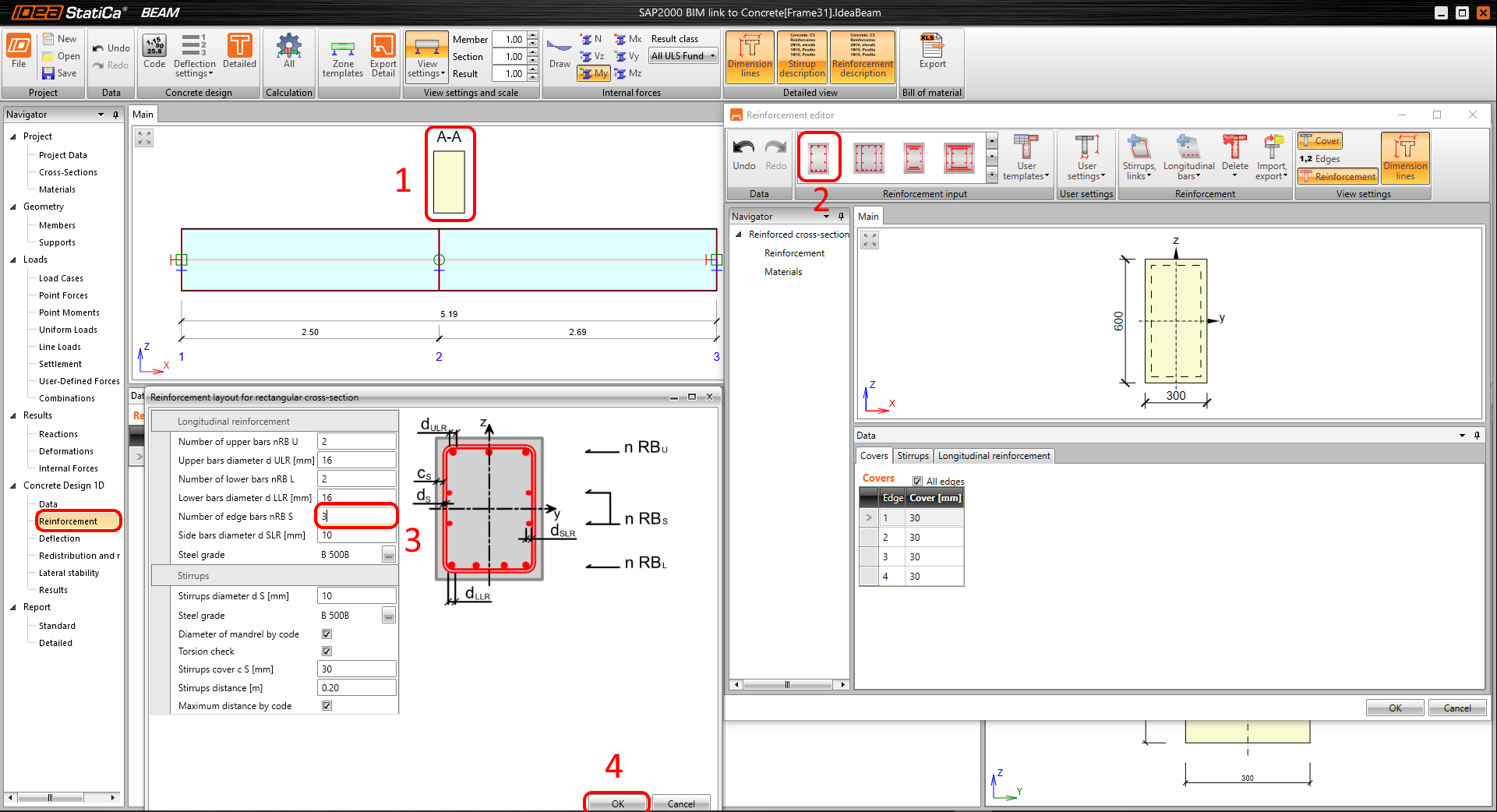Toggle Maximum distance by code
The image size is (1497, 812).
click(327, 705)
